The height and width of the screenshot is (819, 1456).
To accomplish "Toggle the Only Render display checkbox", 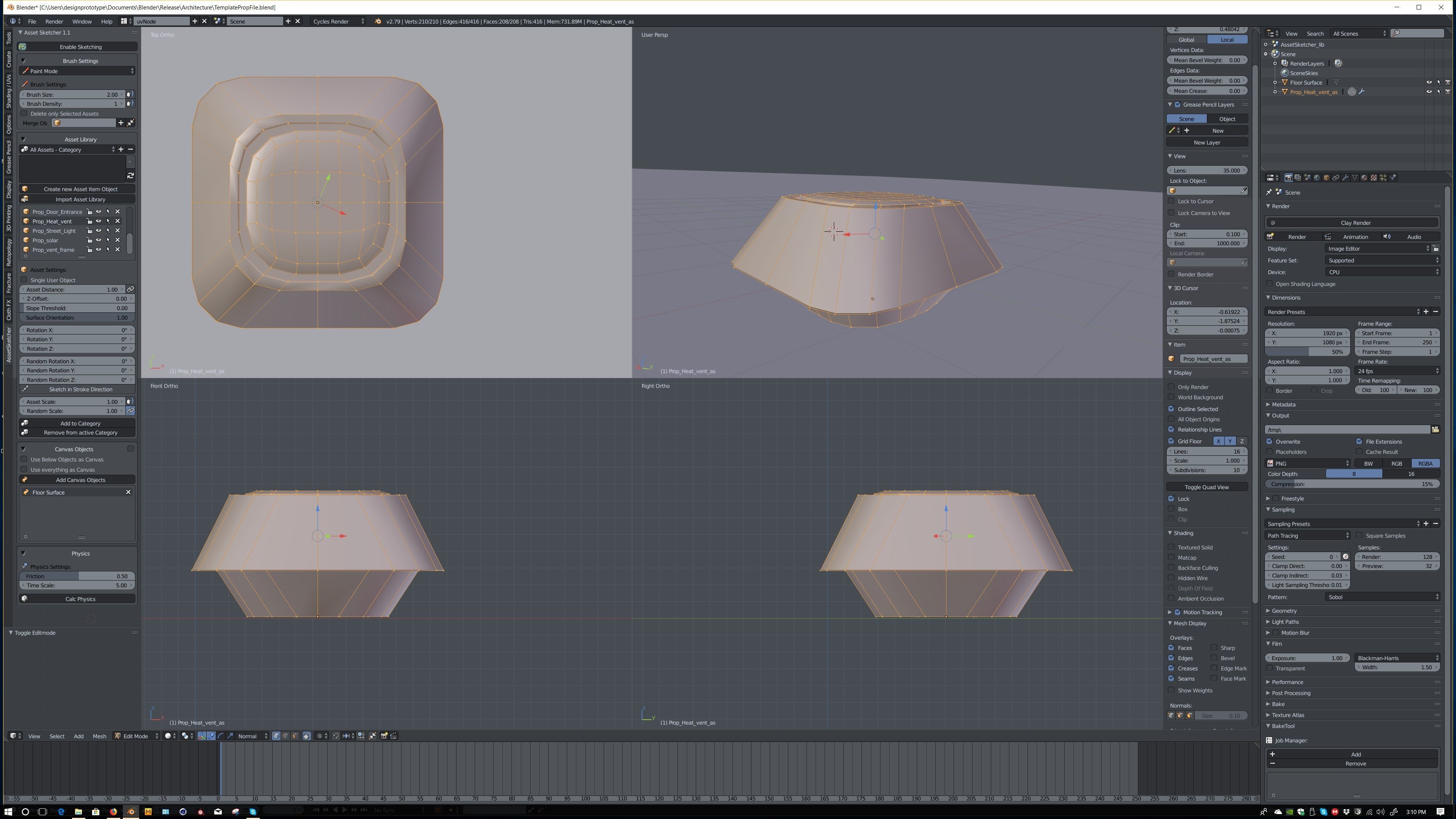I will click(1172, 387).
